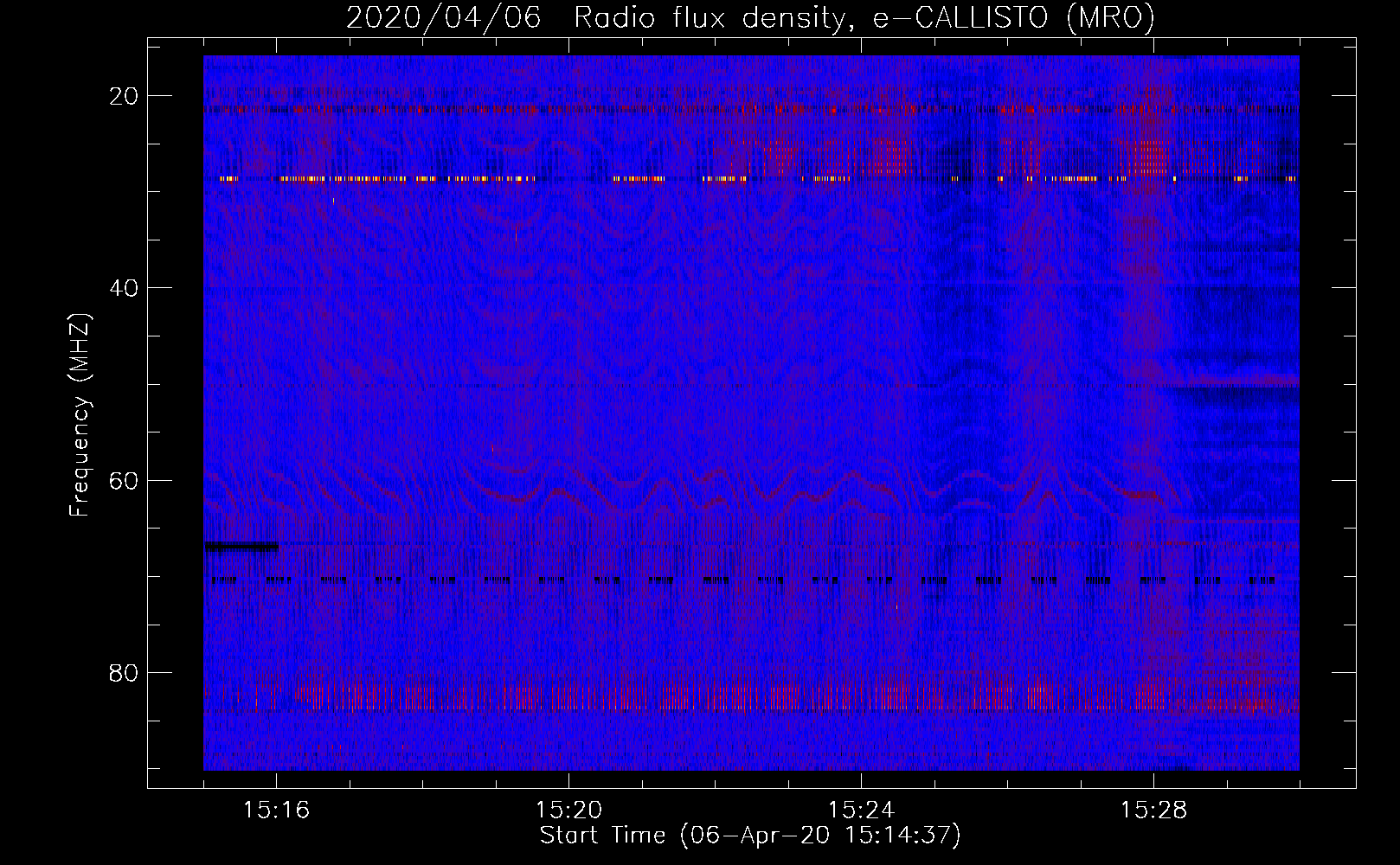The image size is (1400, 865).
Task: Click the 40 frequency tick label
Action: [124, 288]
